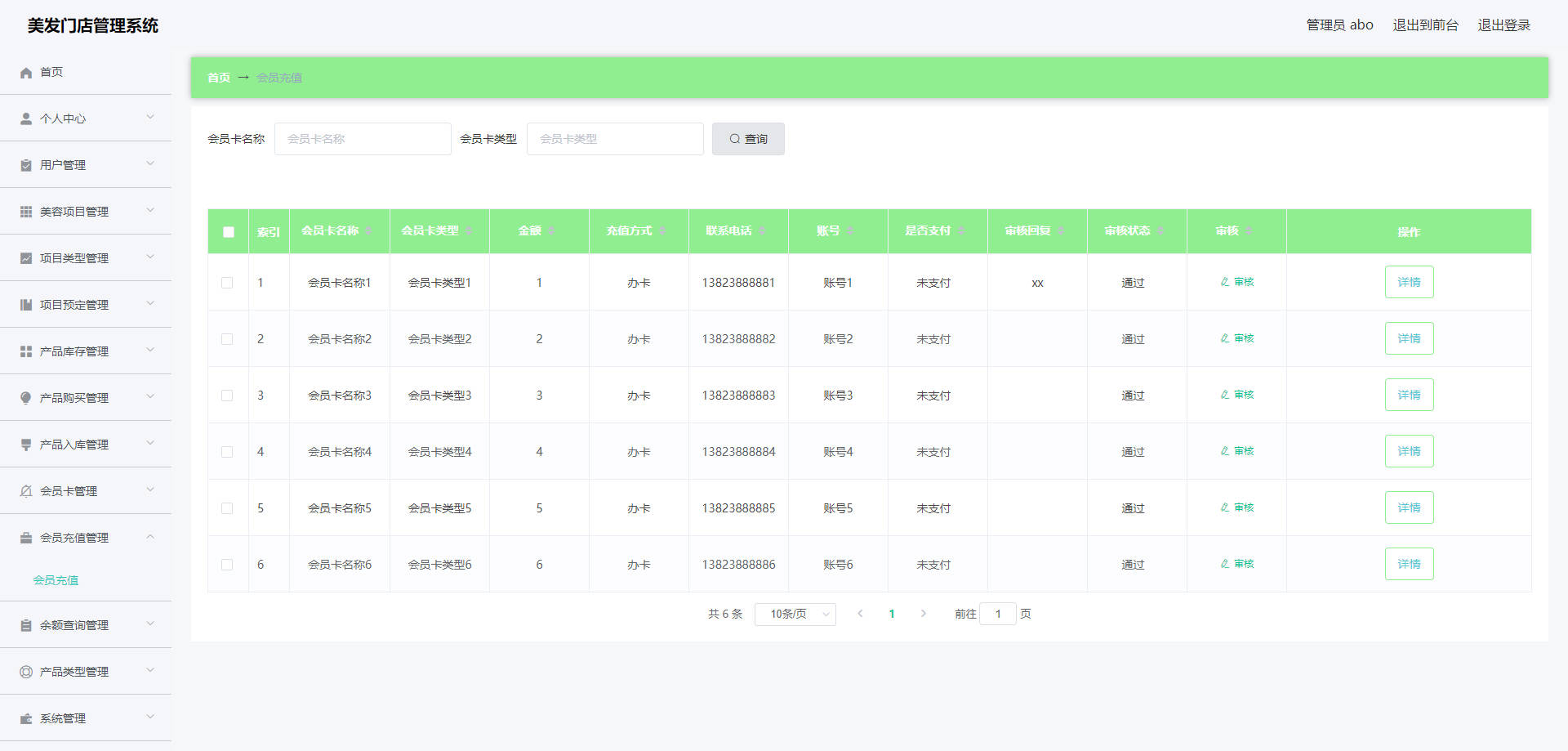Open 详情 for row 4
The image size is (1568, 751).
(x=1409, y=451)
